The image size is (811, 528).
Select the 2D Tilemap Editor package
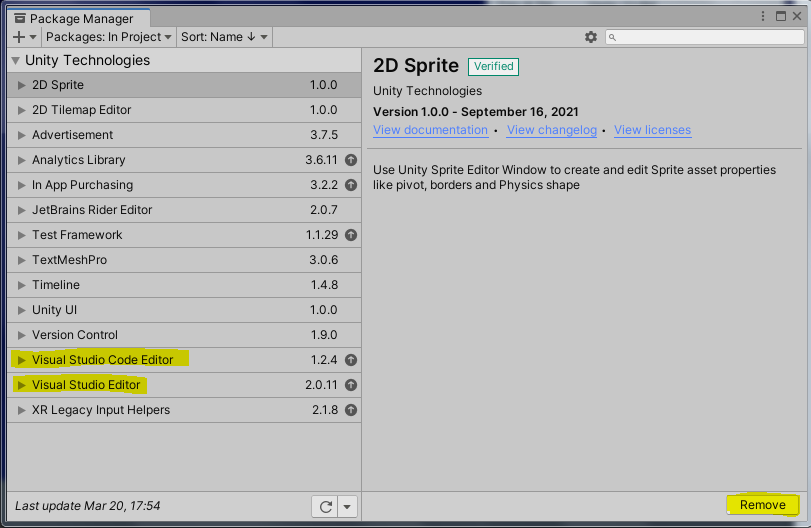tap(184, 110)
